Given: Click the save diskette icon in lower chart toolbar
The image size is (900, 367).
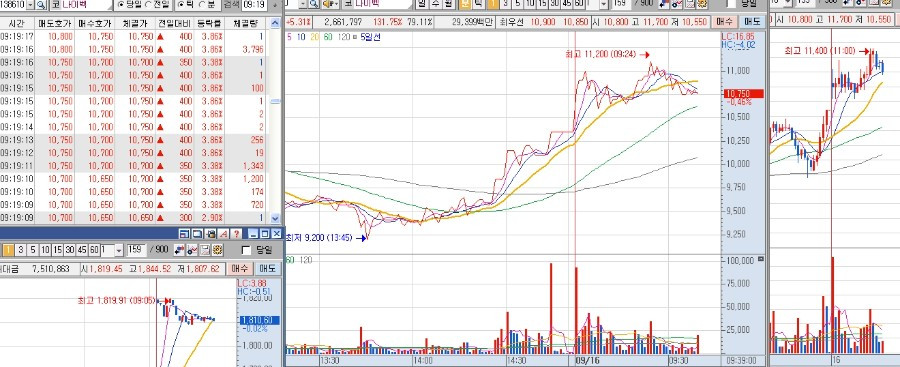Looking at the screenshot, I should pos(204,250).
